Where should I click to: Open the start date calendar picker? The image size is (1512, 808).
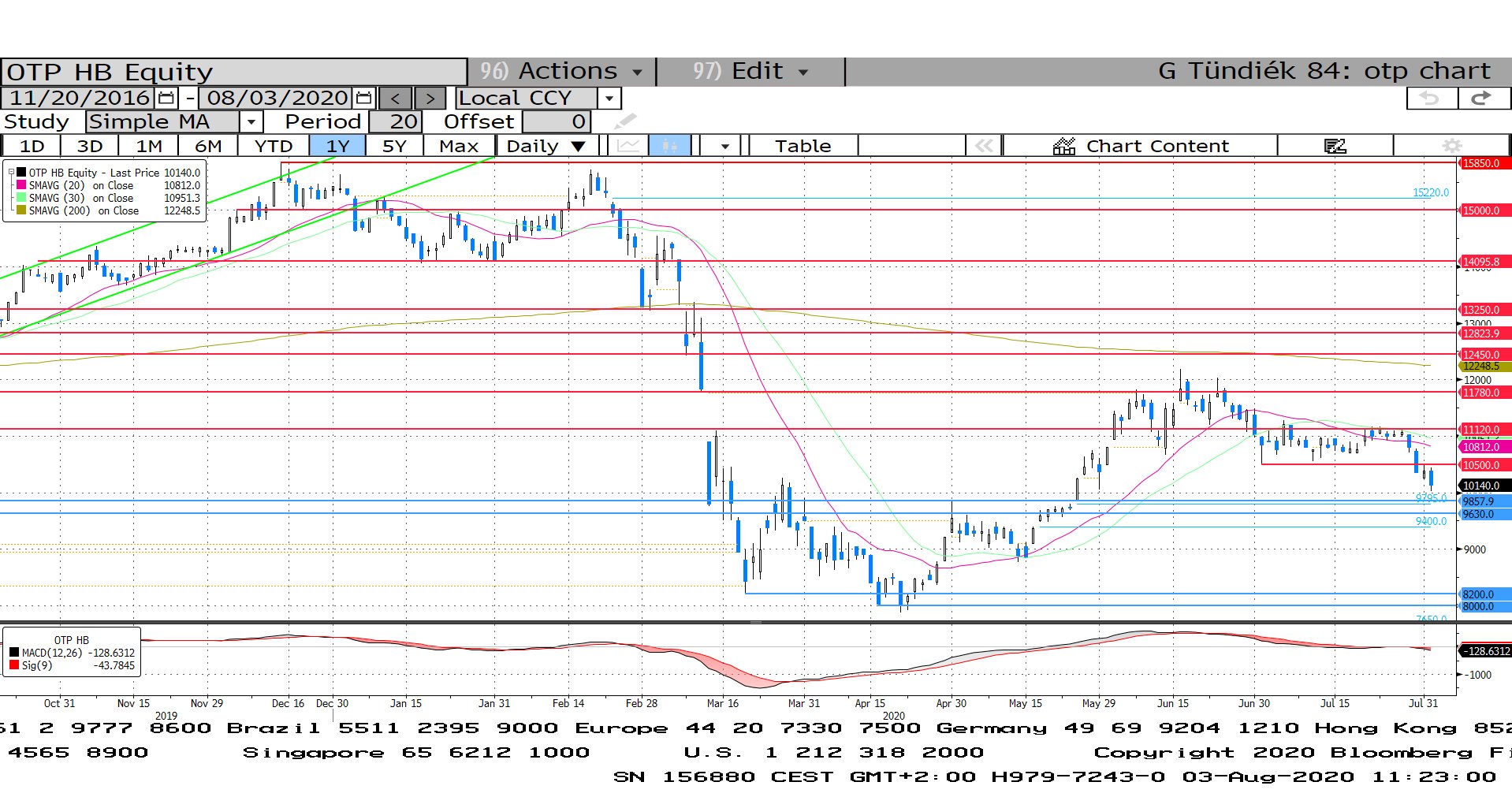(x=166, y=99)
